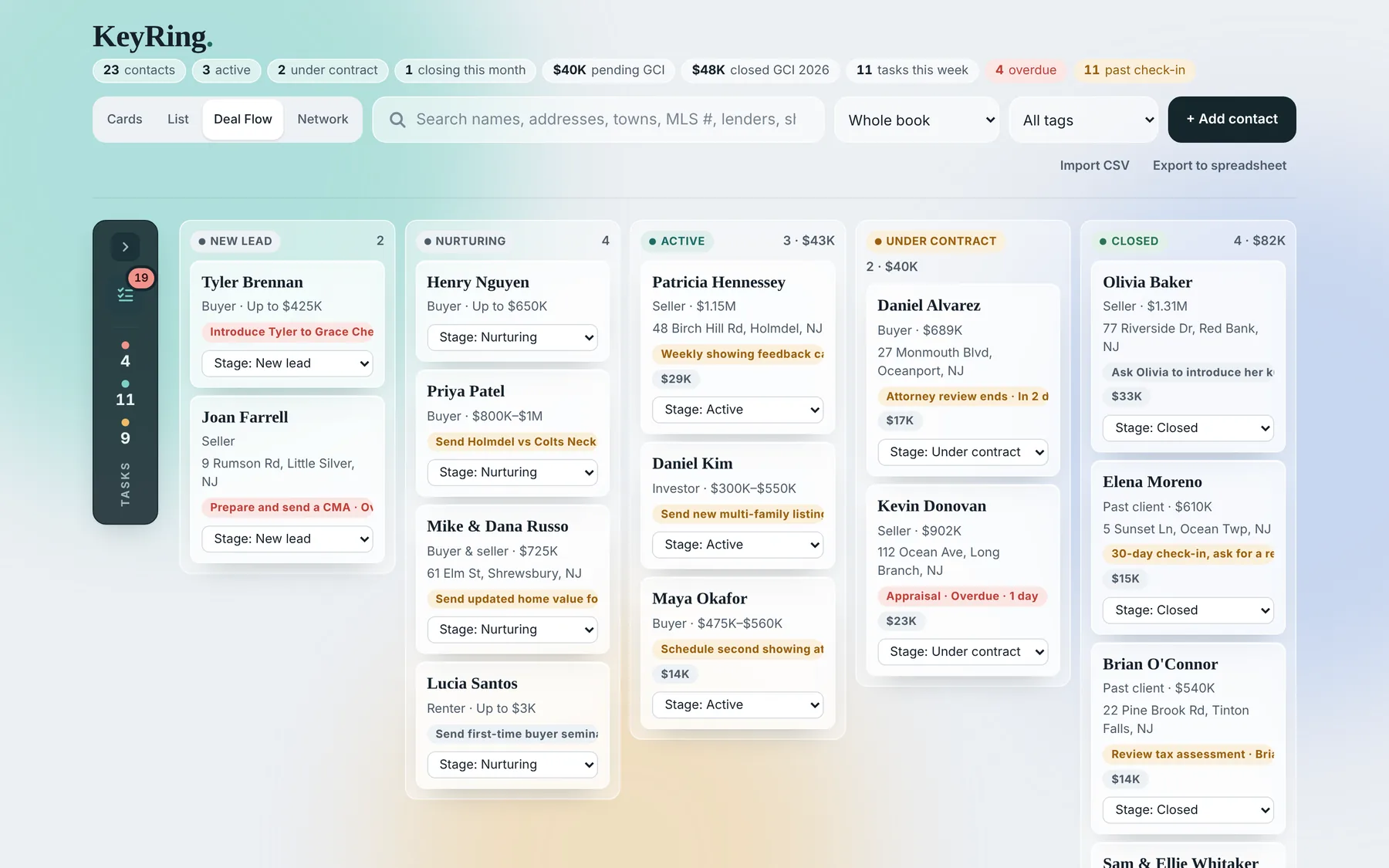Viewport: 1389px width, 868px height.
Task: Open Lucia Santos's stage dropdown
Action: pos(512,765)
